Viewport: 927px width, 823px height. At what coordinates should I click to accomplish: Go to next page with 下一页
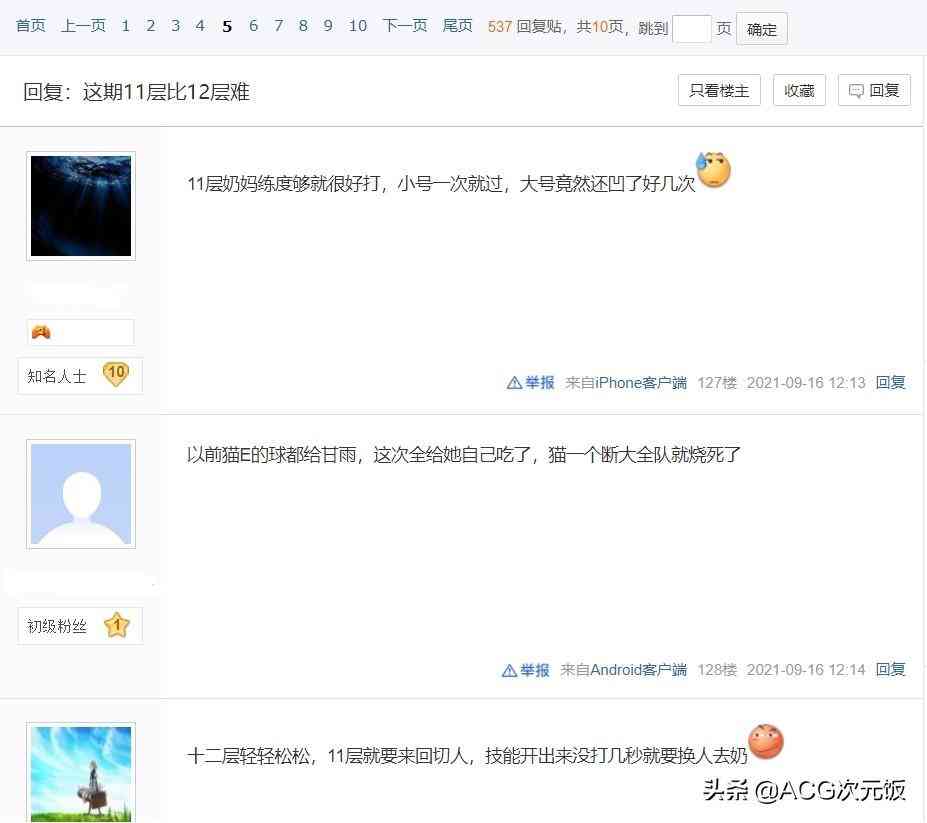405,26
